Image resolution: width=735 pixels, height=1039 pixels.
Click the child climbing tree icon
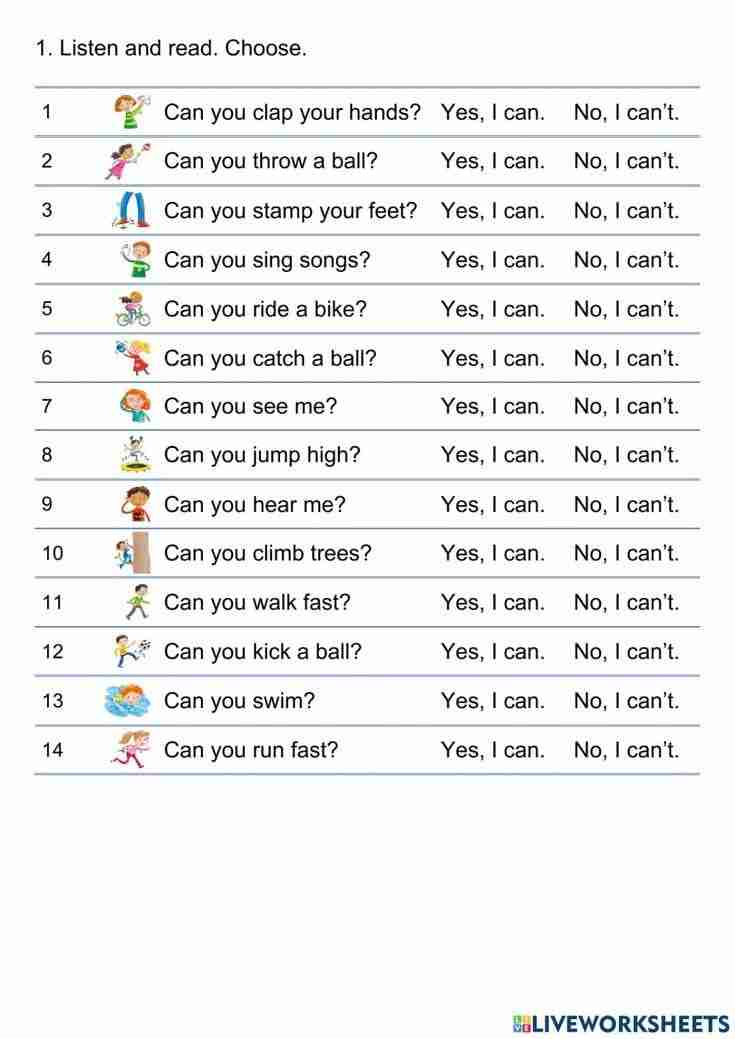132,553
